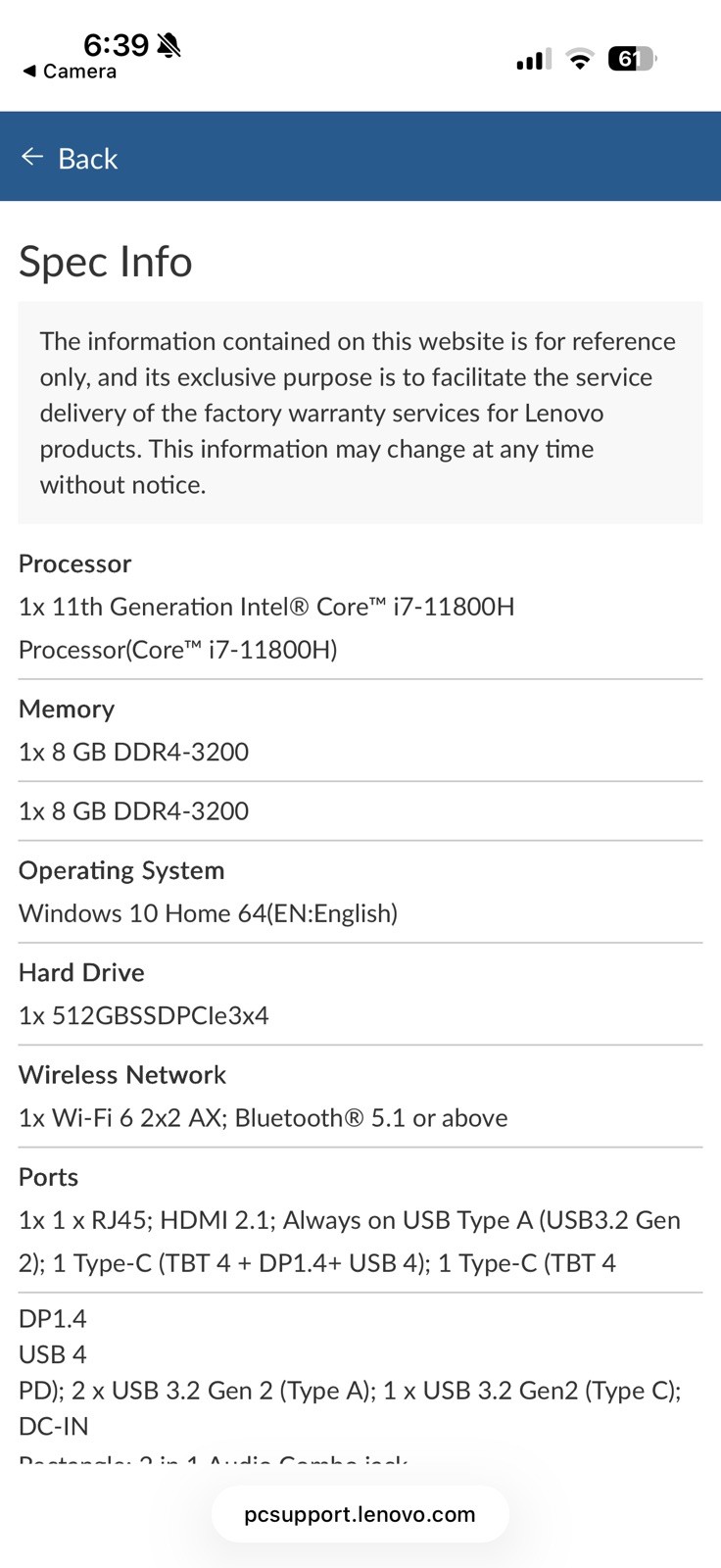This screenshot has height=1568, width=721.
Task: Tap the Wi-Fi 6 2x2 AX Bluetooth entry
Action: (263, 1118)
